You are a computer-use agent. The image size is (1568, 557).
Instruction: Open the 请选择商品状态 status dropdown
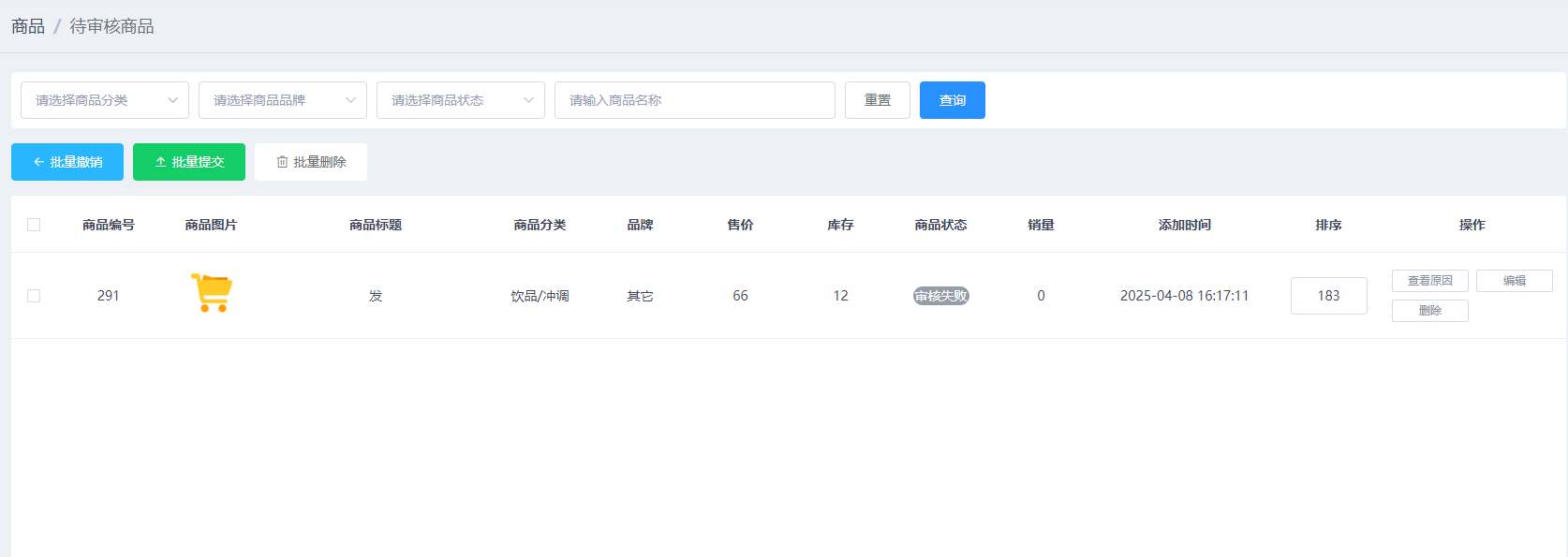pos(461,100)
